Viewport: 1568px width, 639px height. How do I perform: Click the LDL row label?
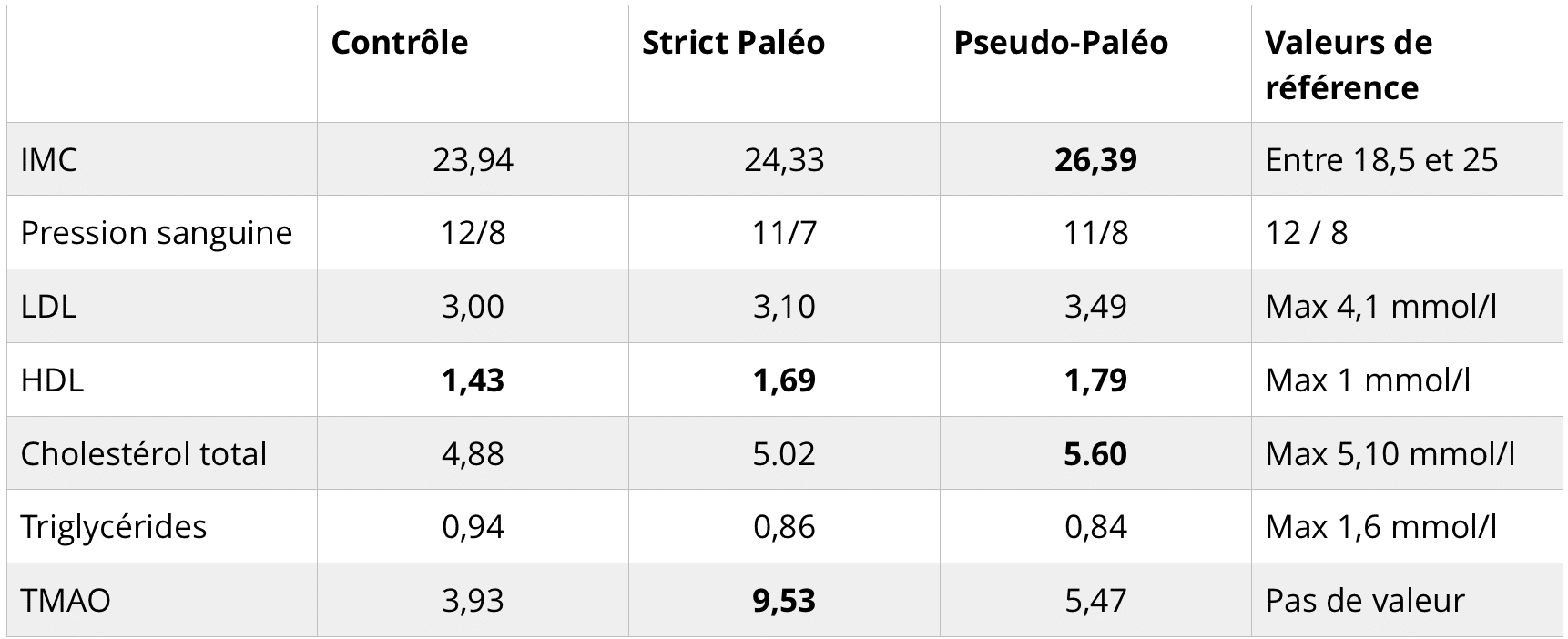pyautogui.click(x=48, y=306)
